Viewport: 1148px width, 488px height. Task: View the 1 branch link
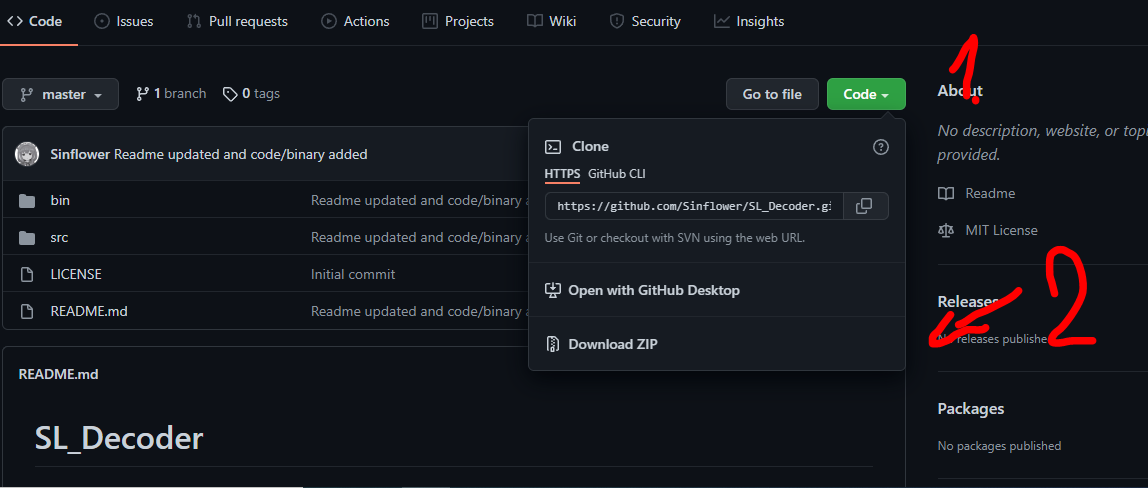point(171,94)
